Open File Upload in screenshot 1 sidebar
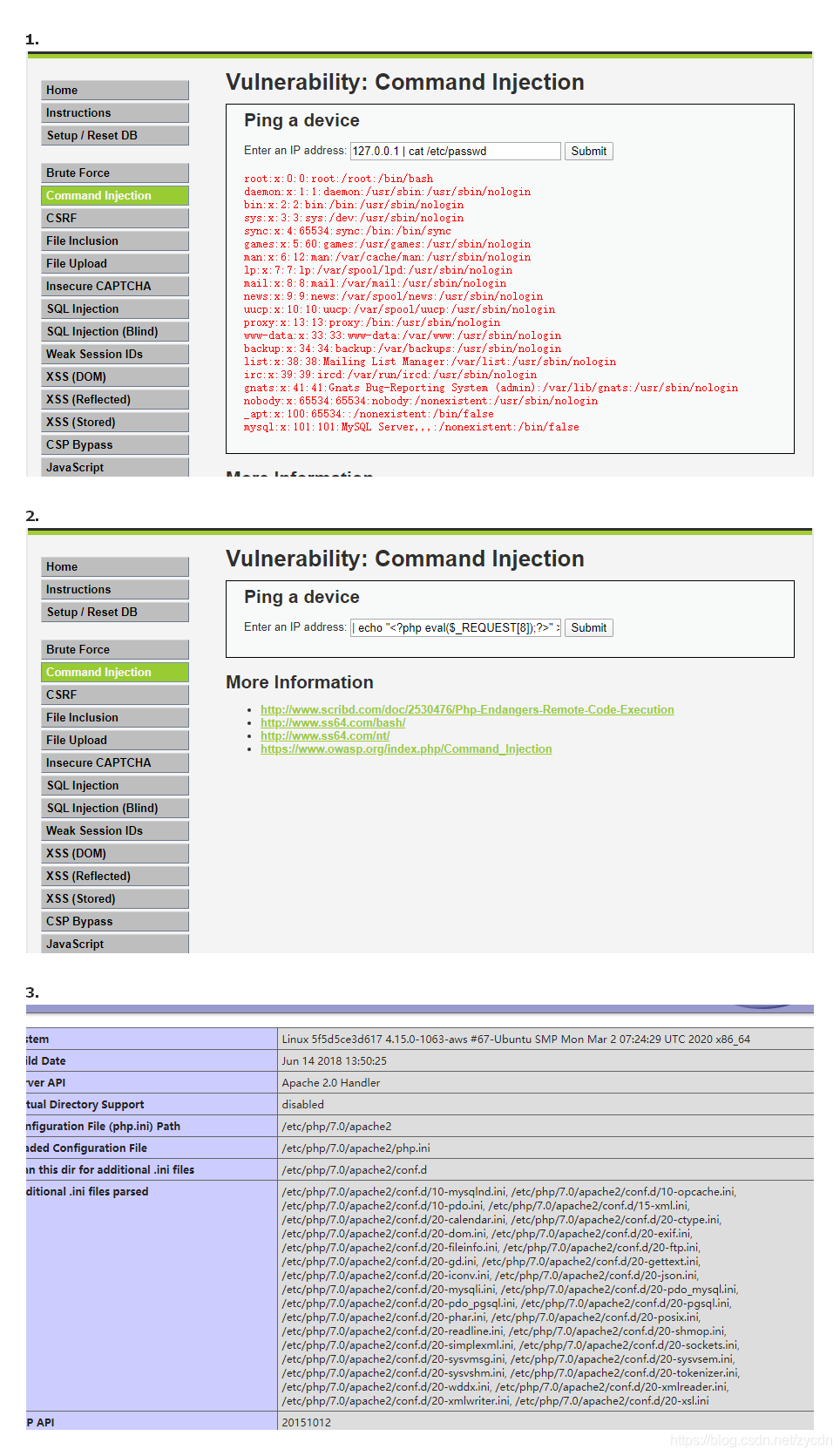840x1456 pixels. tap(114, 263)
